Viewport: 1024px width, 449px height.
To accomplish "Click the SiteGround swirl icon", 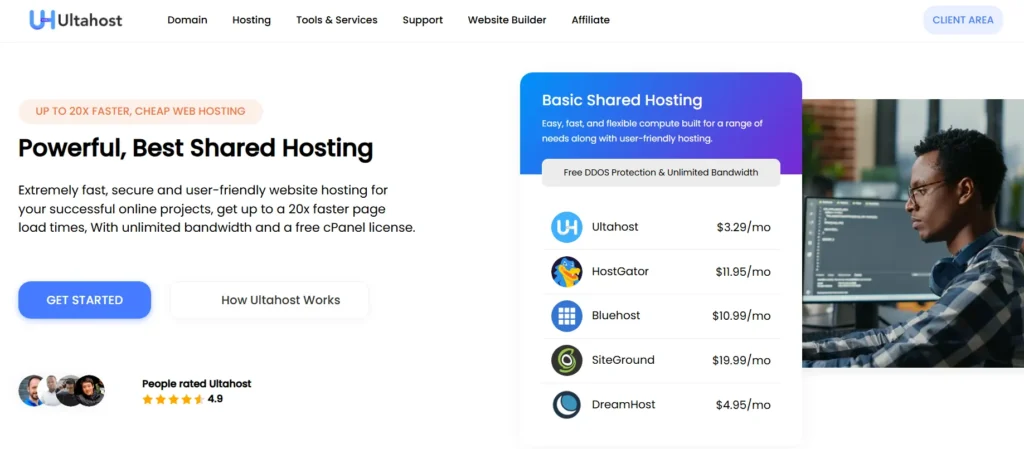I will (566, 360).
